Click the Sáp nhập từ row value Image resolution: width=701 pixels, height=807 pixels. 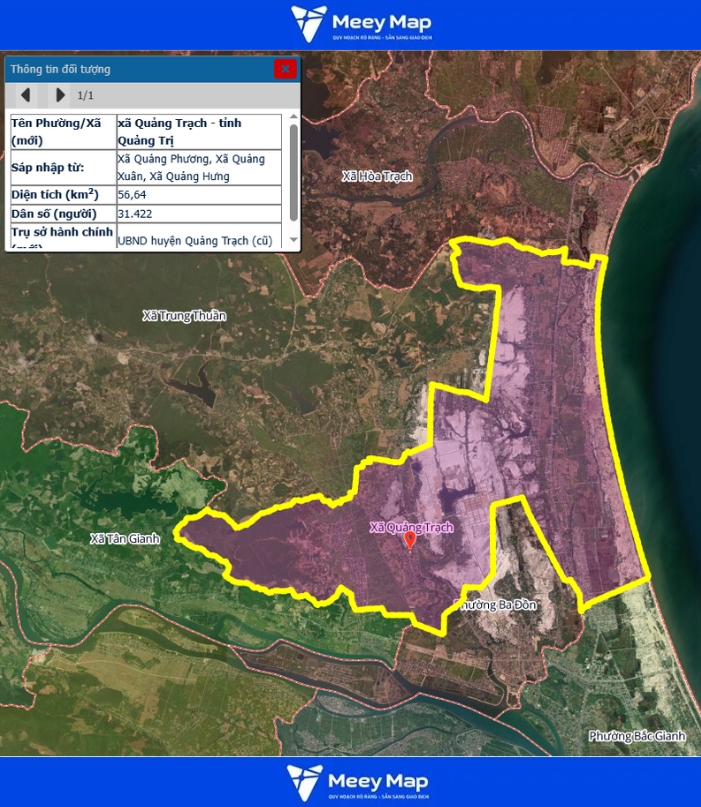(x=198, y=168)
